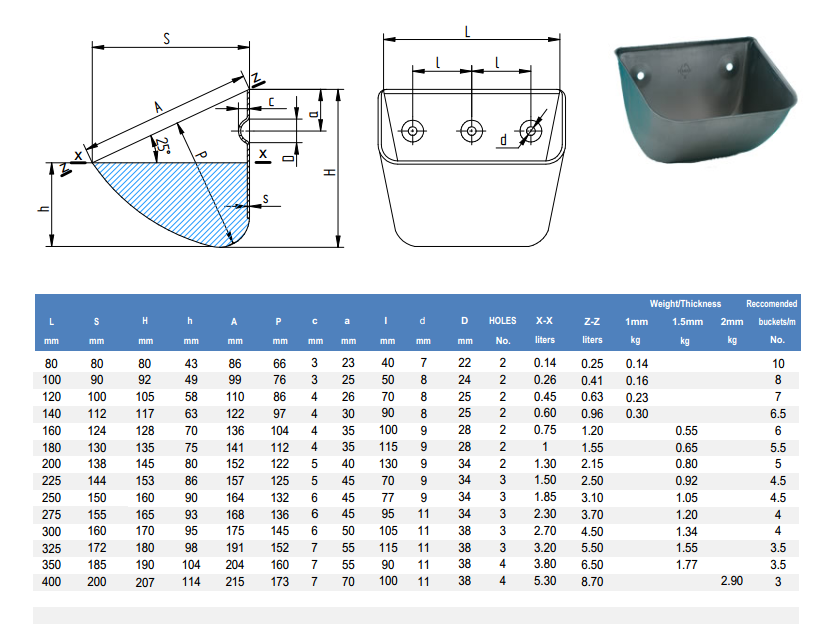834x628 pixels.
Task: Select the 25° angle label in the diagram
Action: coord(163,147)
